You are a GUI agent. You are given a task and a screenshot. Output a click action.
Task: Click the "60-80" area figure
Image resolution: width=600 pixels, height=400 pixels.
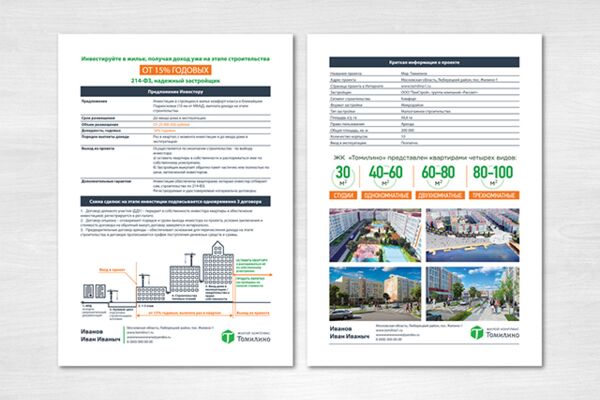coord(438,173)
